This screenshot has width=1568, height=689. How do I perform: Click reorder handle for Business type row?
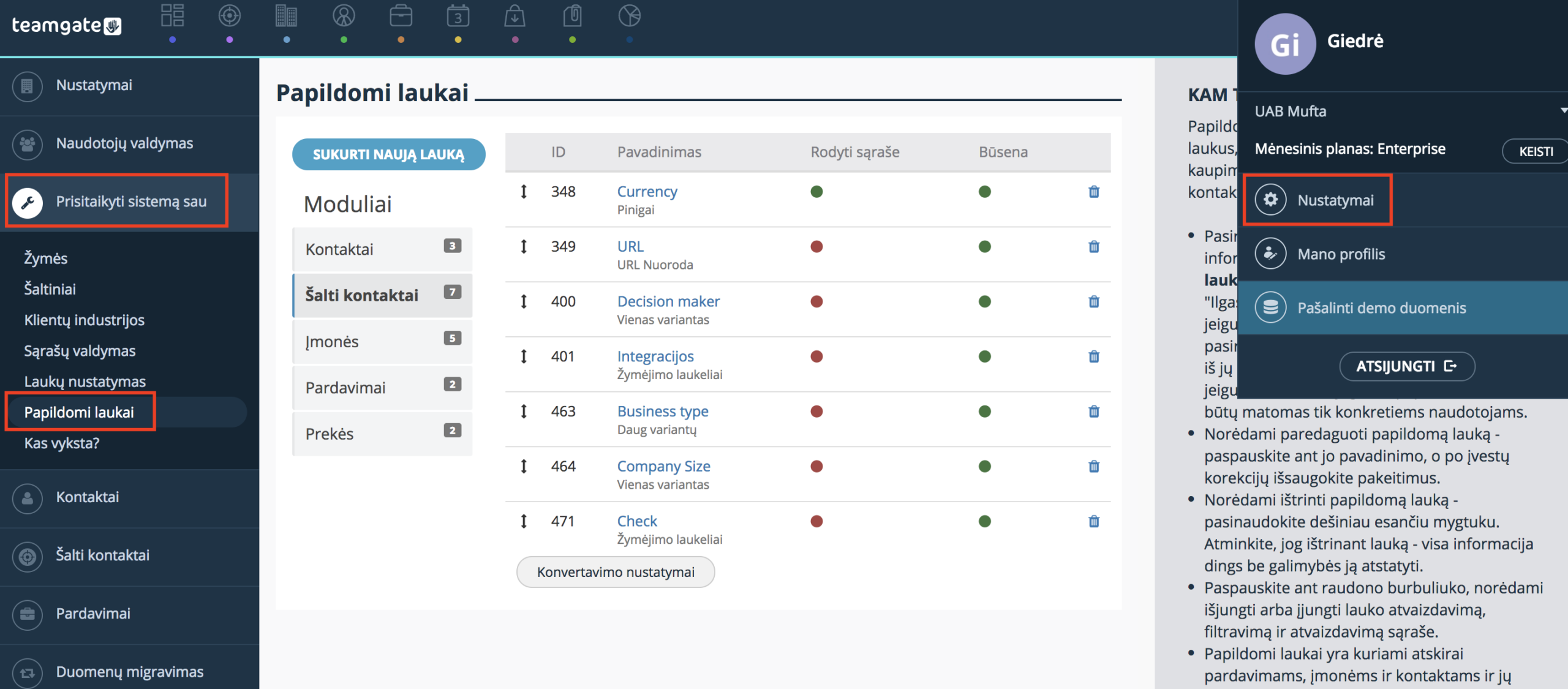(524, 412)
